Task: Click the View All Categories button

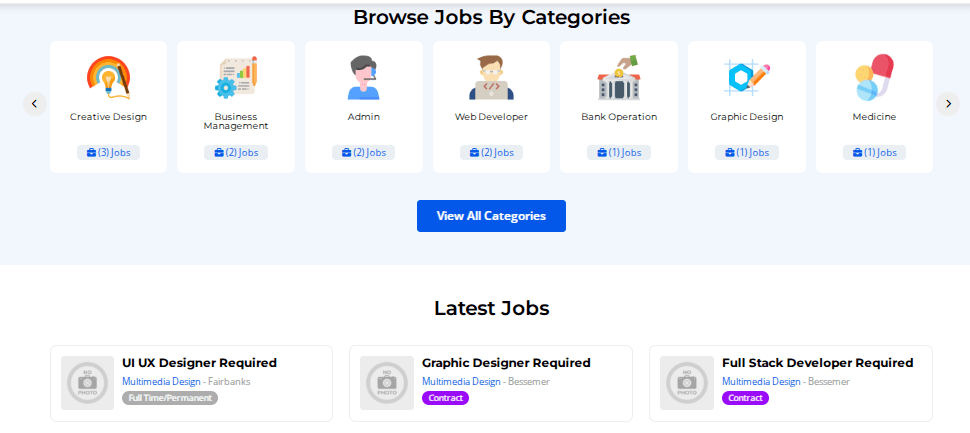Action: coord(491,216)
